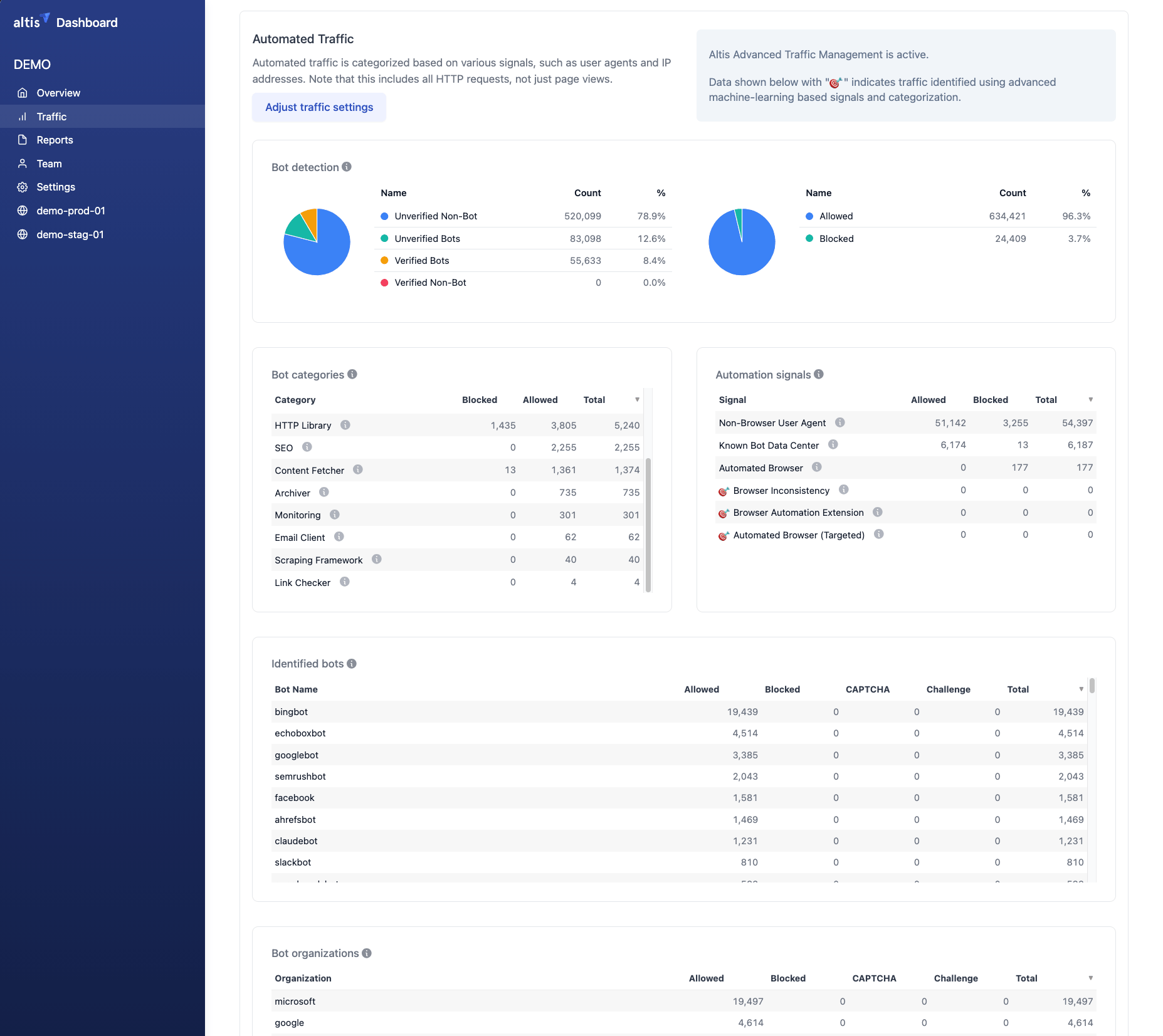This screenshot has width=1163, height=1036.
Task: Sort Bot organizations by Challenge column
Action: pos(955,978)
